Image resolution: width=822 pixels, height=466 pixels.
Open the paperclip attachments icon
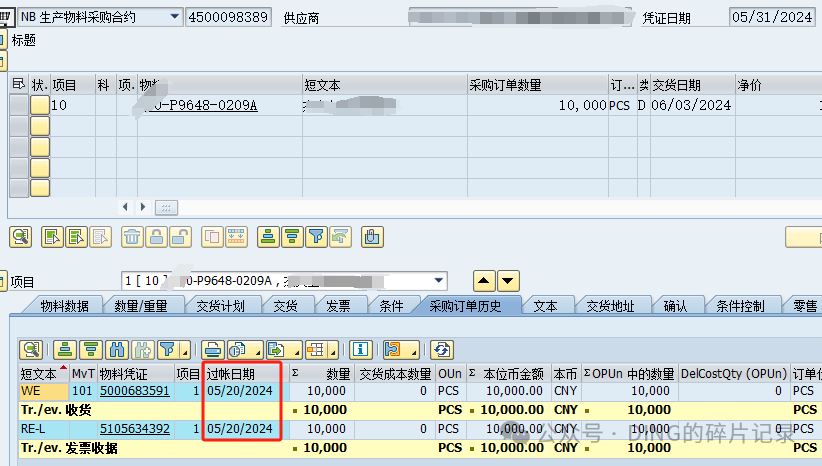[372, 237]
